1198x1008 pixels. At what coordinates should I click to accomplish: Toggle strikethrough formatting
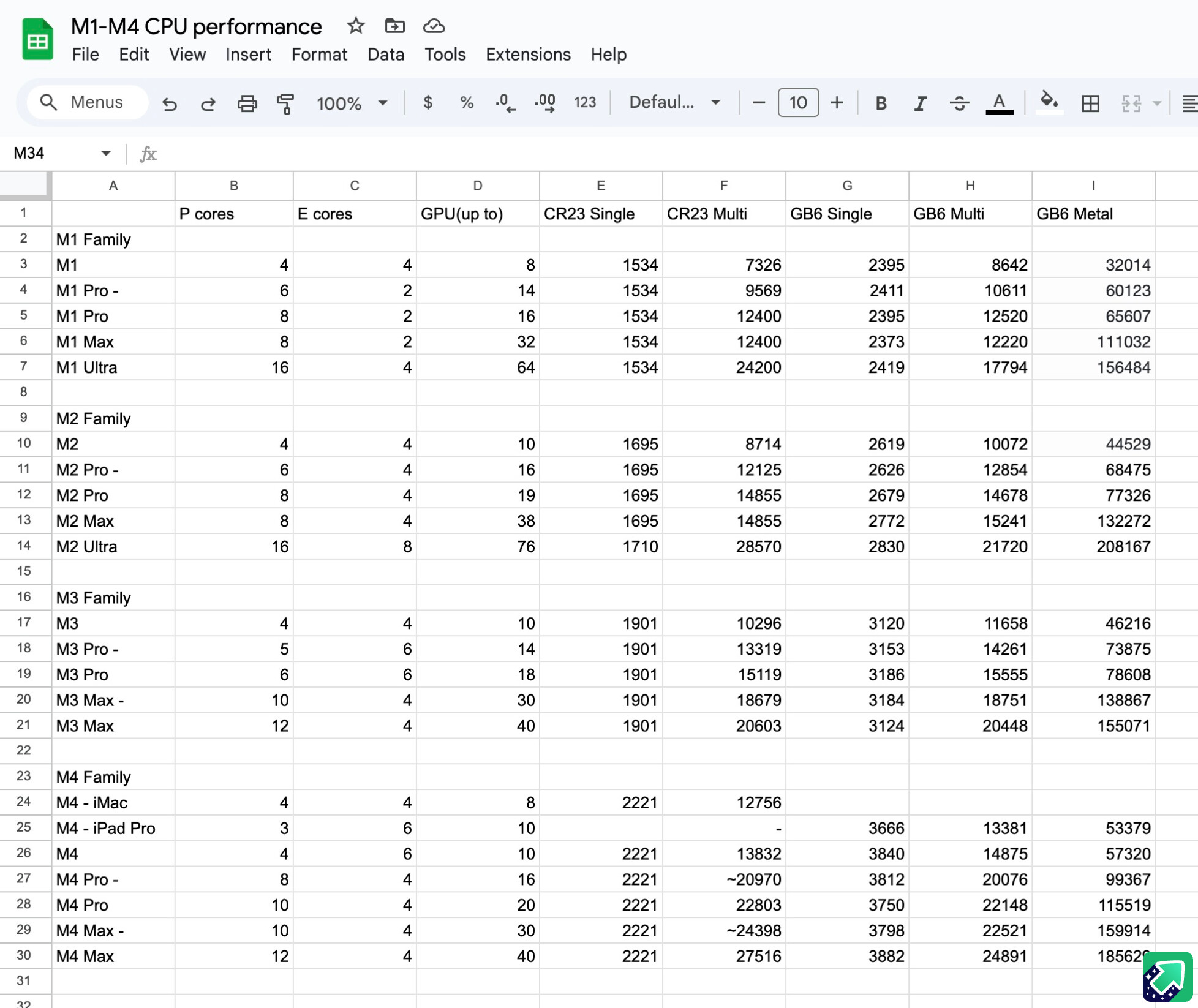[959, 103]
